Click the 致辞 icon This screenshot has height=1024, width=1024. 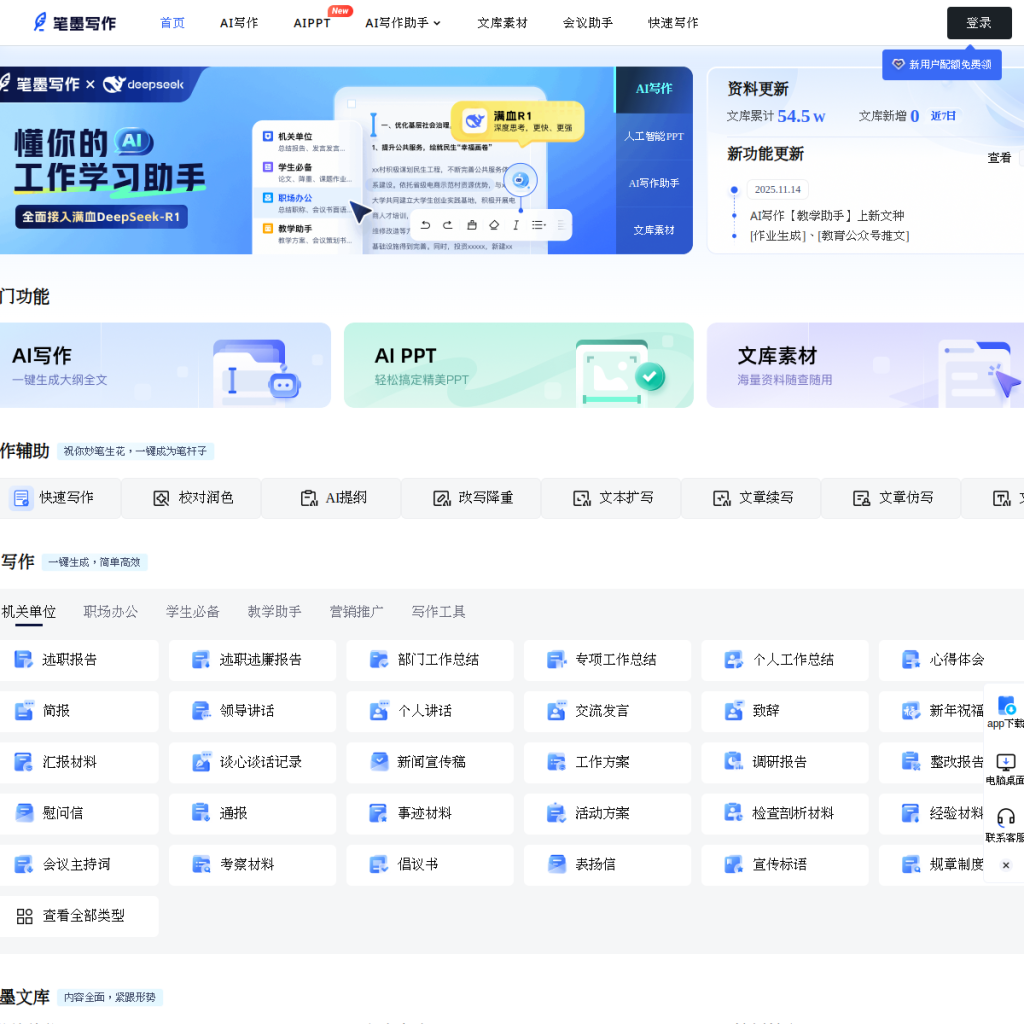[733, 711]
